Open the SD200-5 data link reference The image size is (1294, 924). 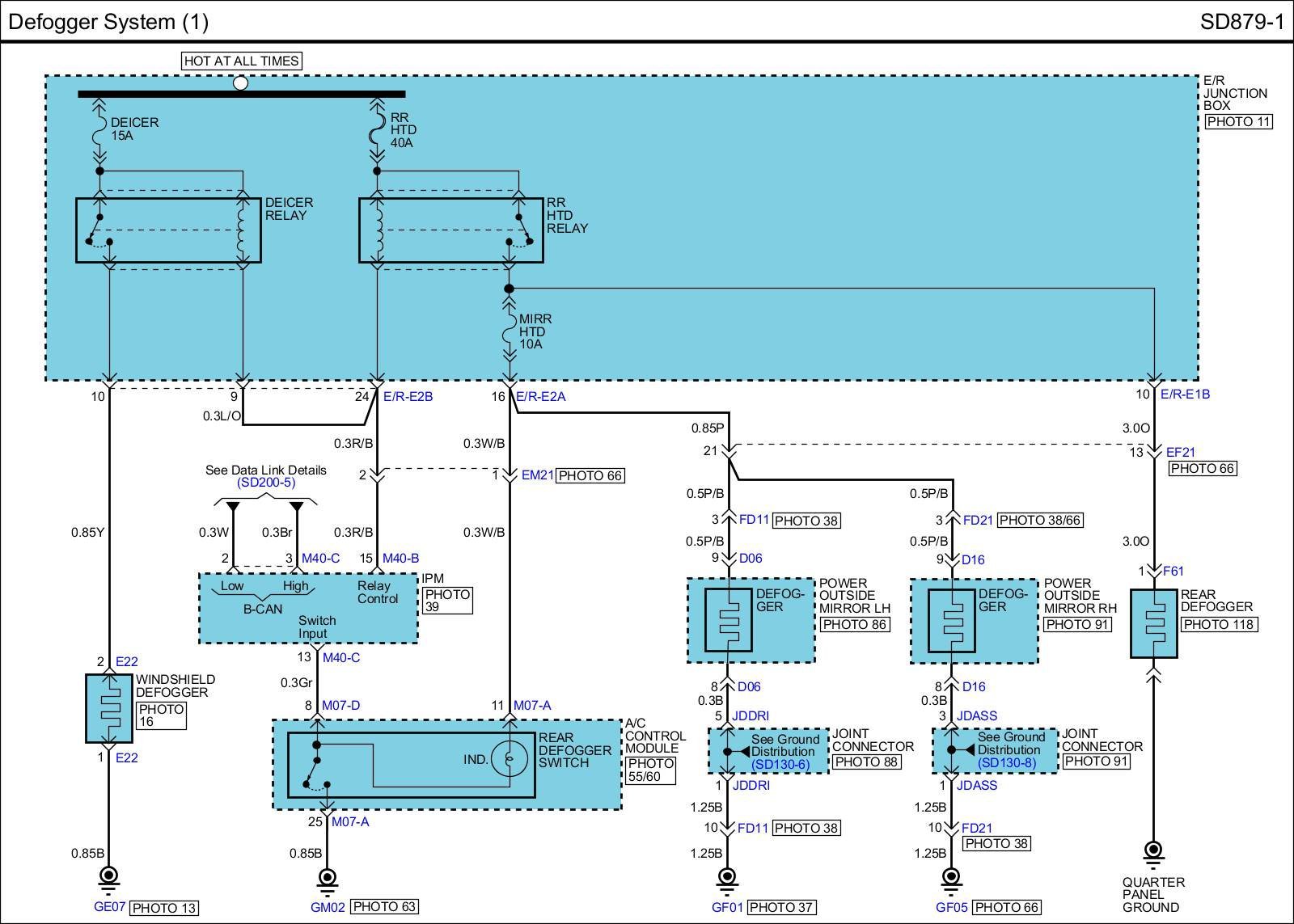tap(266, 483)
